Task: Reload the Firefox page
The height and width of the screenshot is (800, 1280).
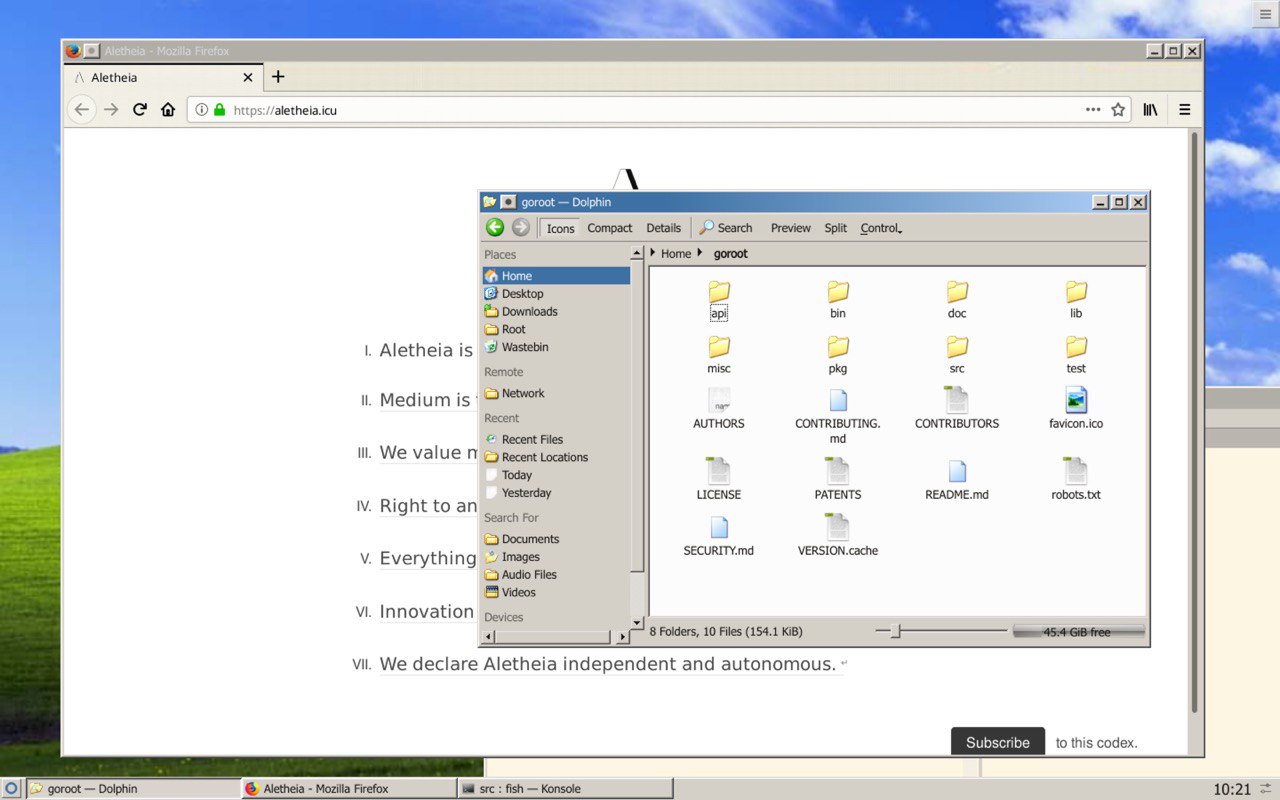Action: (140, 110)
